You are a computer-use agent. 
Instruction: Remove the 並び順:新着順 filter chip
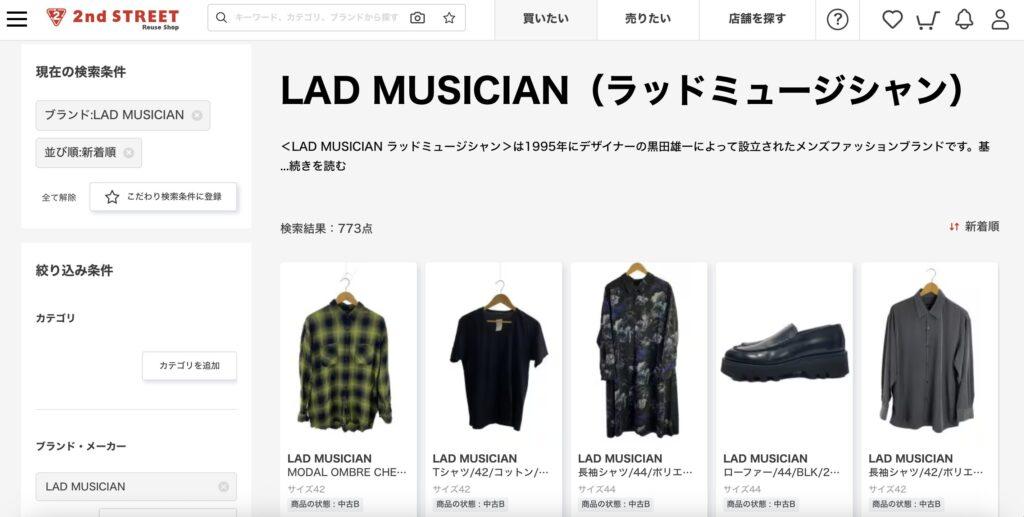coord(129,153)
